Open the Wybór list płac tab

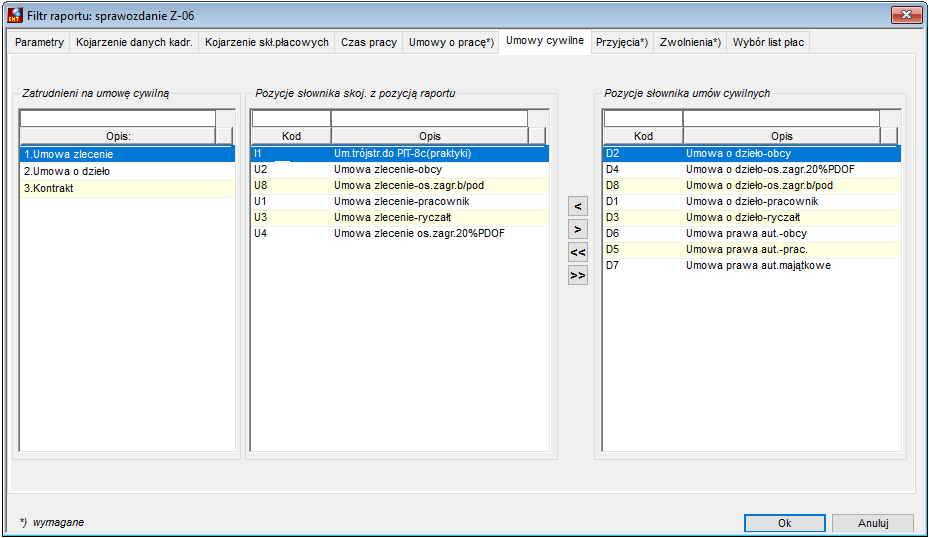(768, 43)
